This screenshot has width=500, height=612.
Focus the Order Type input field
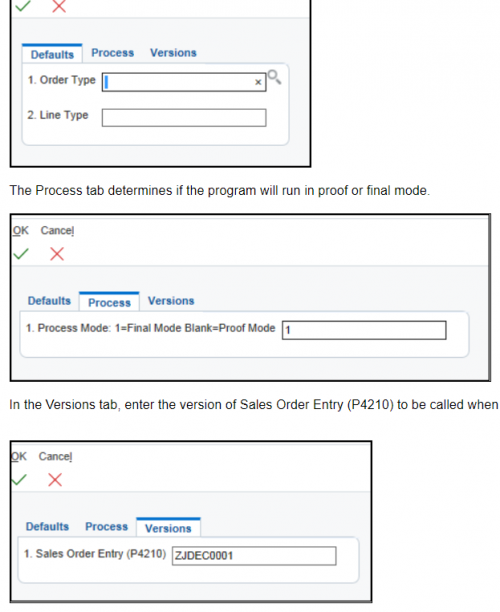[x=184, y=82]
